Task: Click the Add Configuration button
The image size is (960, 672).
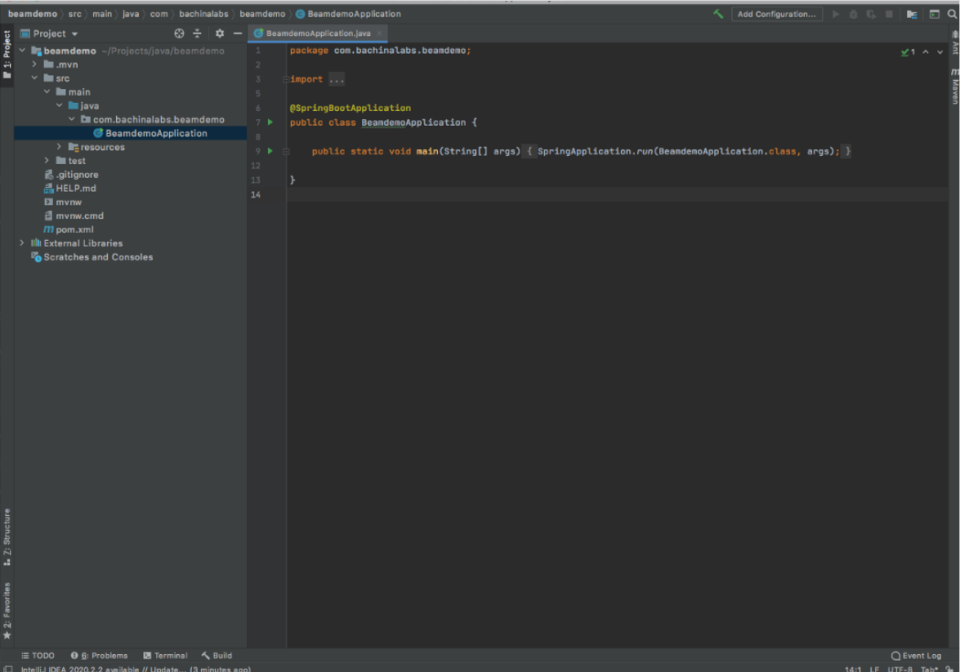Action: 776,14
